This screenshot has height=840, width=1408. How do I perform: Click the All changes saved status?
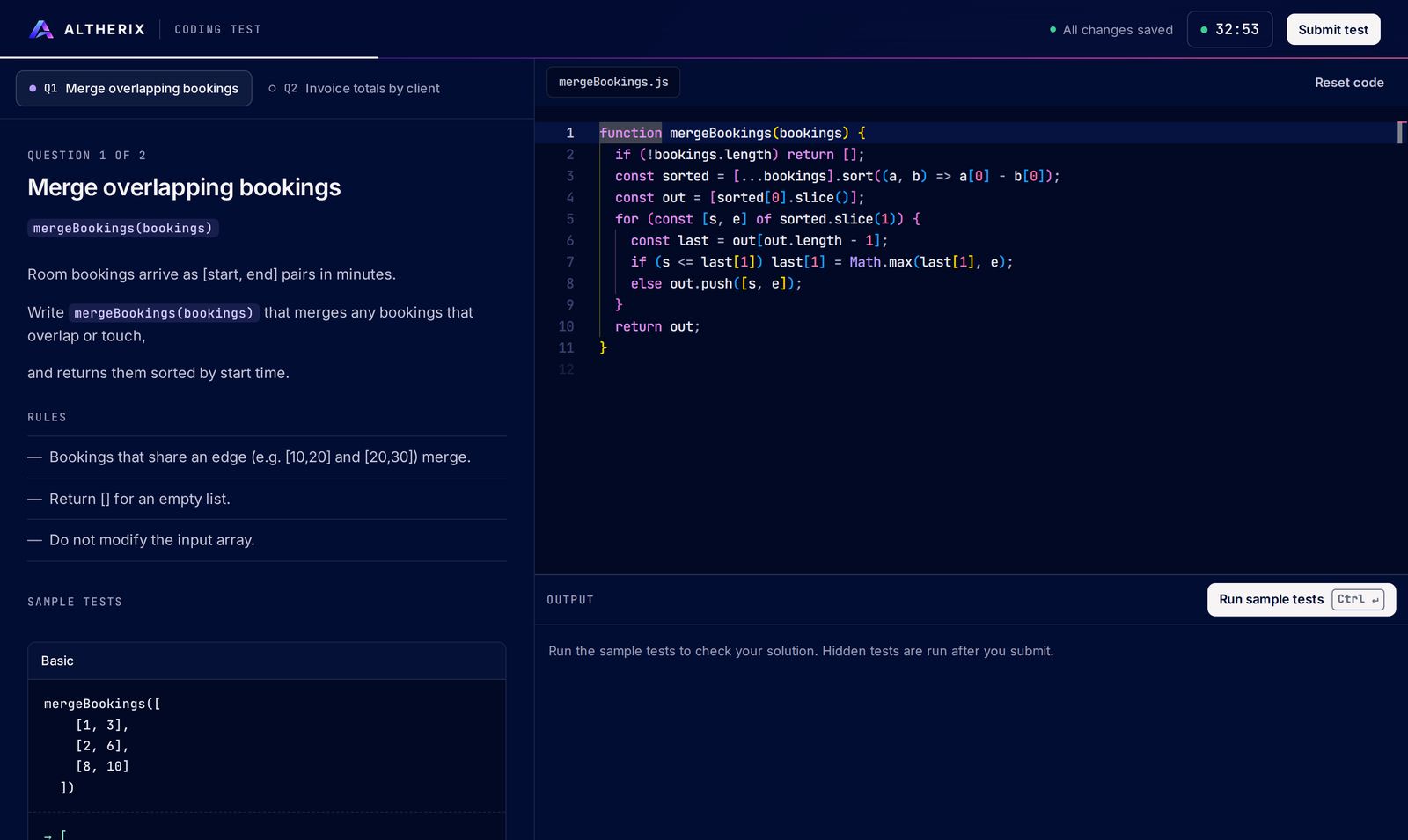1111,30
